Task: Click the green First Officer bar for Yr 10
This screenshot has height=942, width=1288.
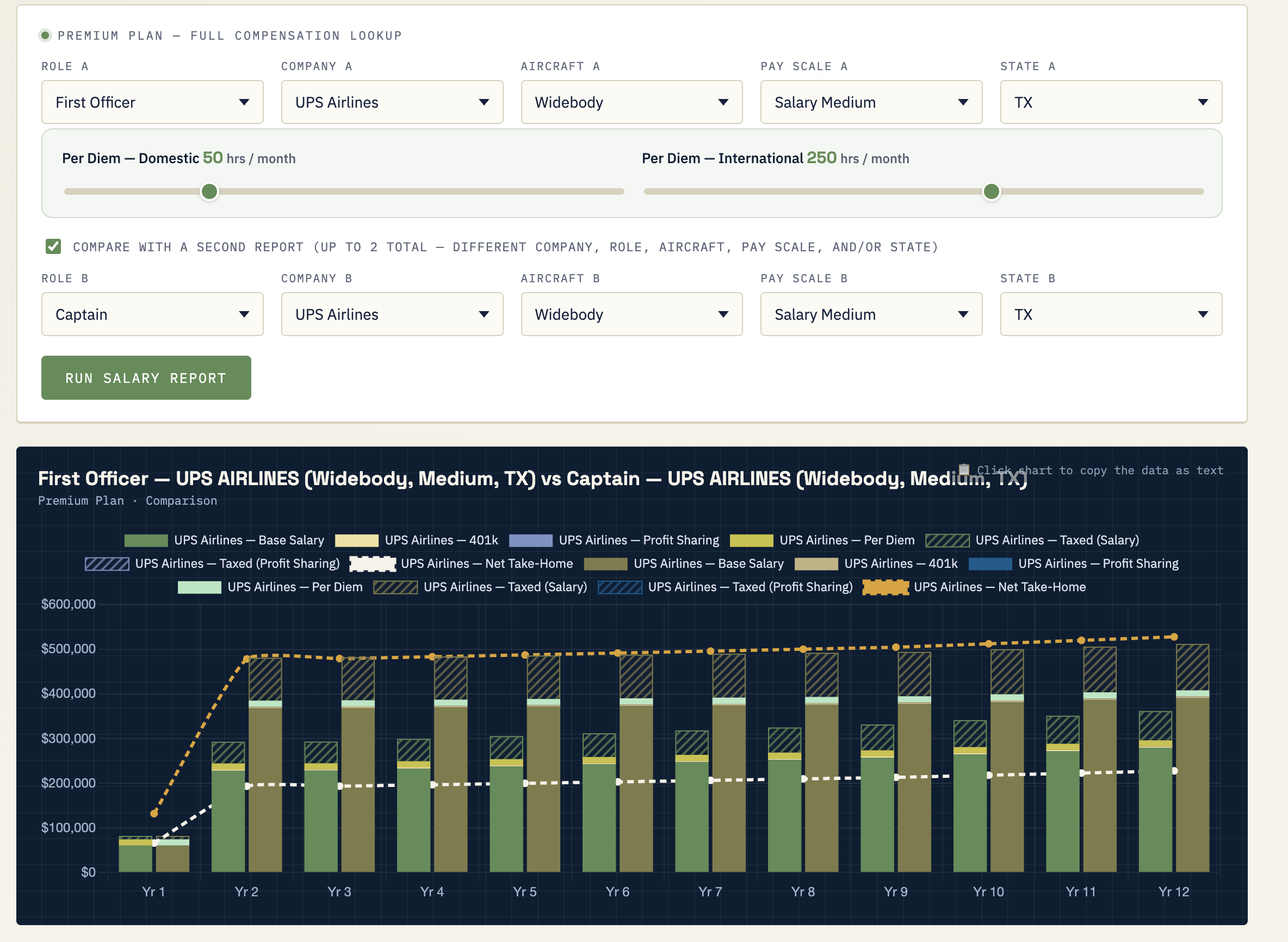Action: (970, 813)
